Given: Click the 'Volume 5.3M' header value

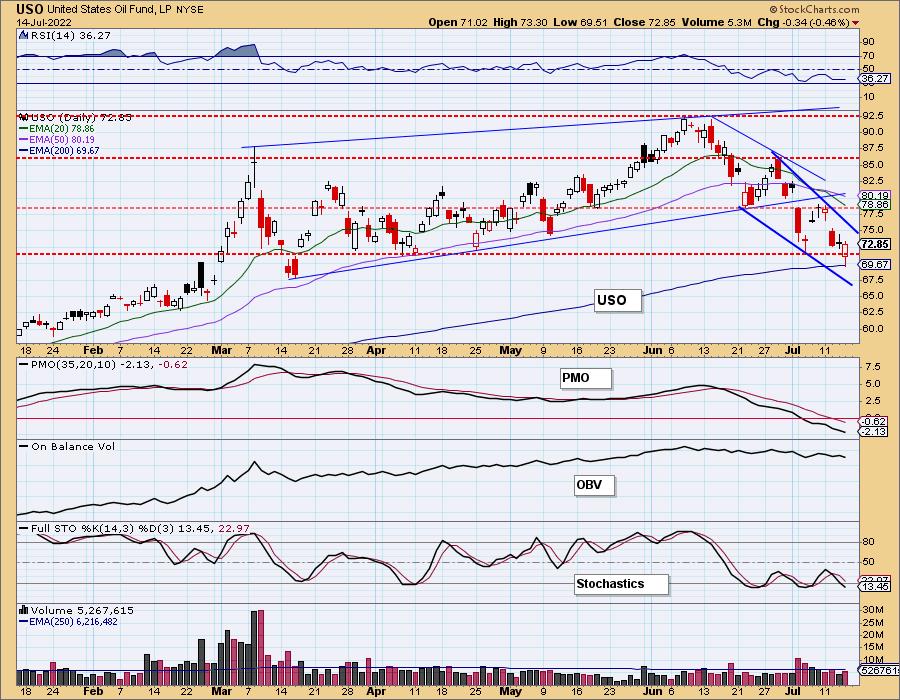Looking at the screenshot, I should 716,22.
